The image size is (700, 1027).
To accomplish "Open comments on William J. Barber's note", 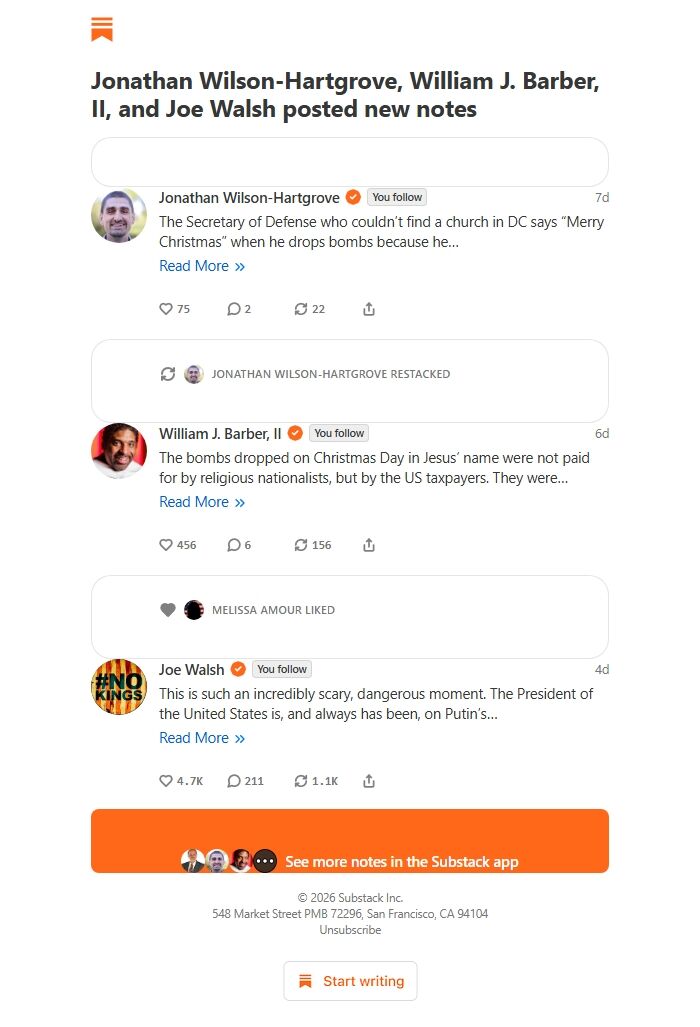I will pos(232,545).
